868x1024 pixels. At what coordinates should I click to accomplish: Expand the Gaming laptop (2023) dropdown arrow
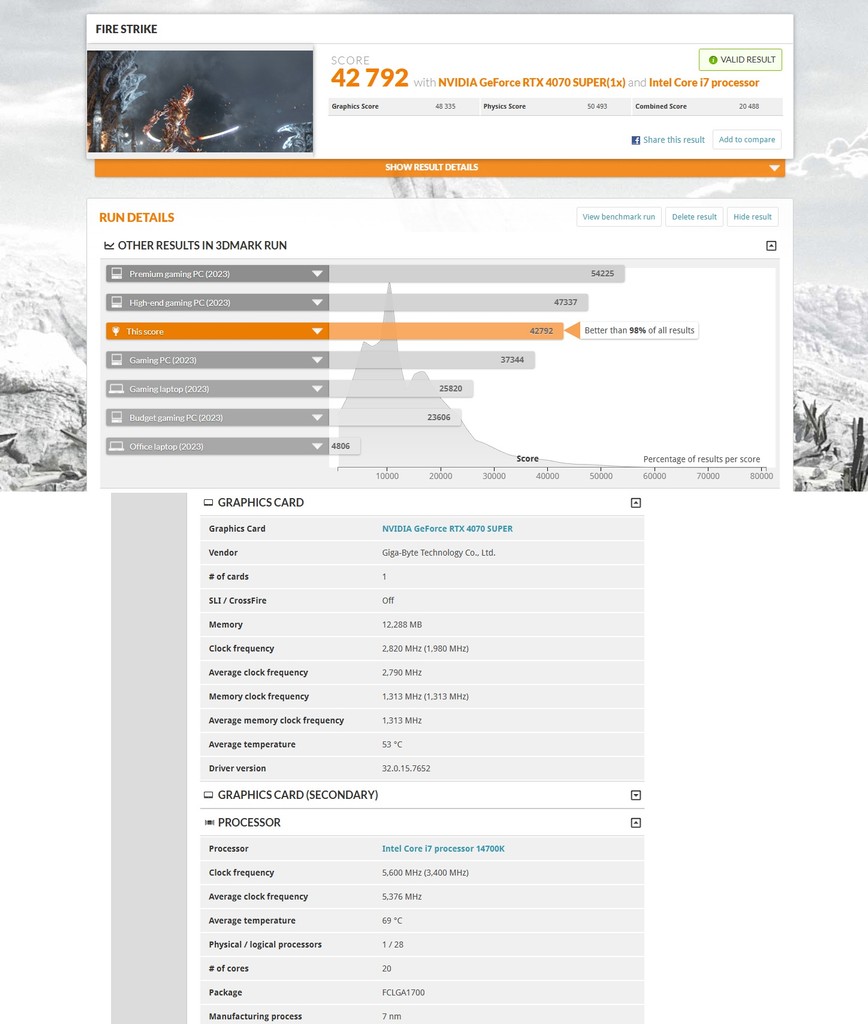point(317,389)
